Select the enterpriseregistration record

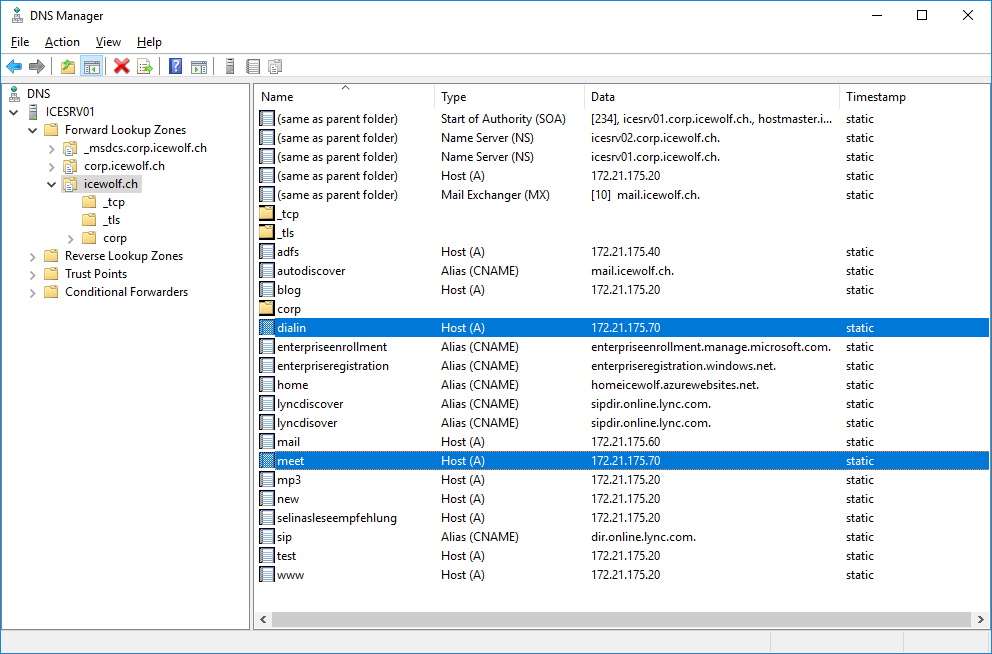tap(623, 366)
